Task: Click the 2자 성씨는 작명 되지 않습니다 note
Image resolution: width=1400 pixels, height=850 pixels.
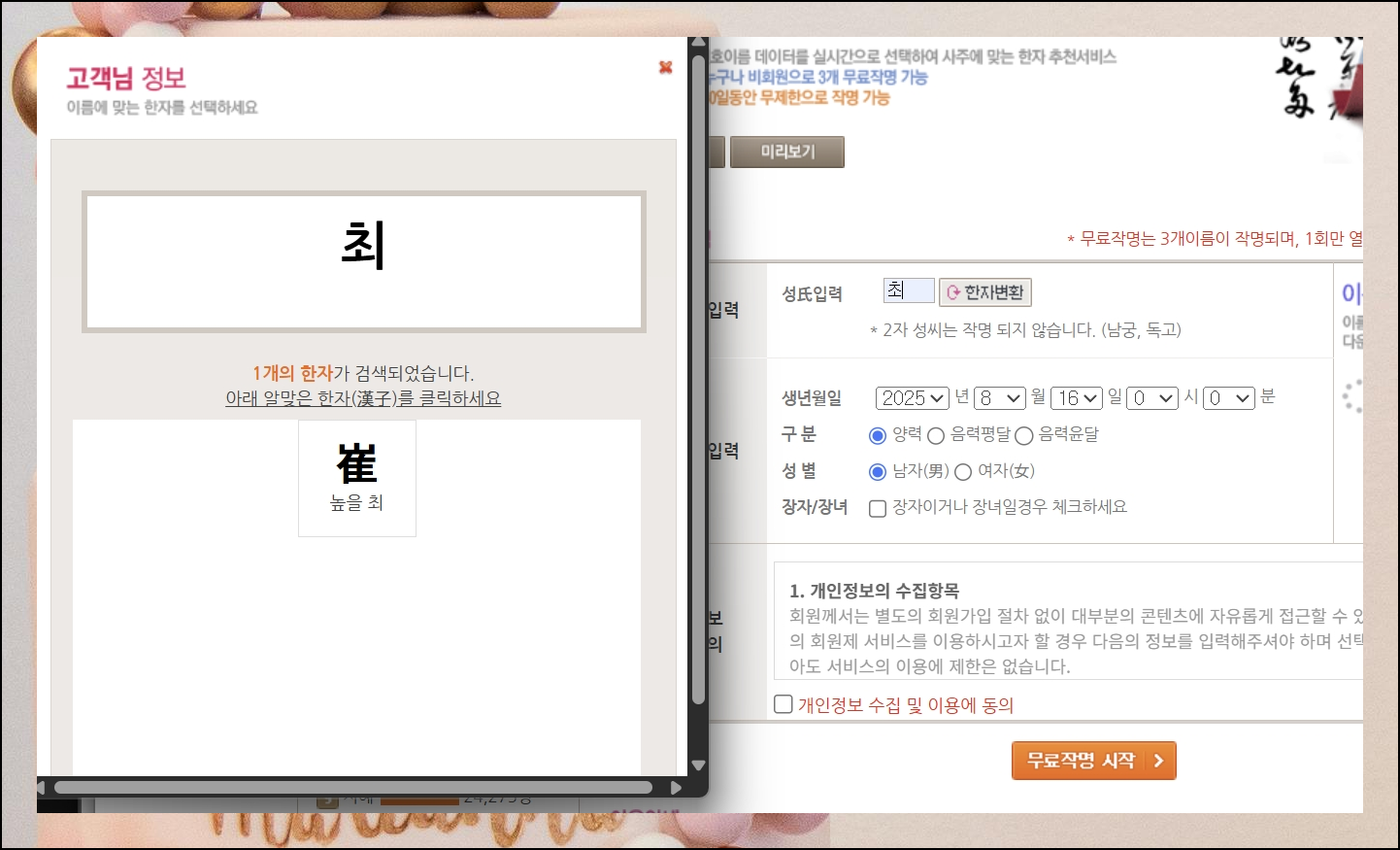Action: tap(1025, 330)
